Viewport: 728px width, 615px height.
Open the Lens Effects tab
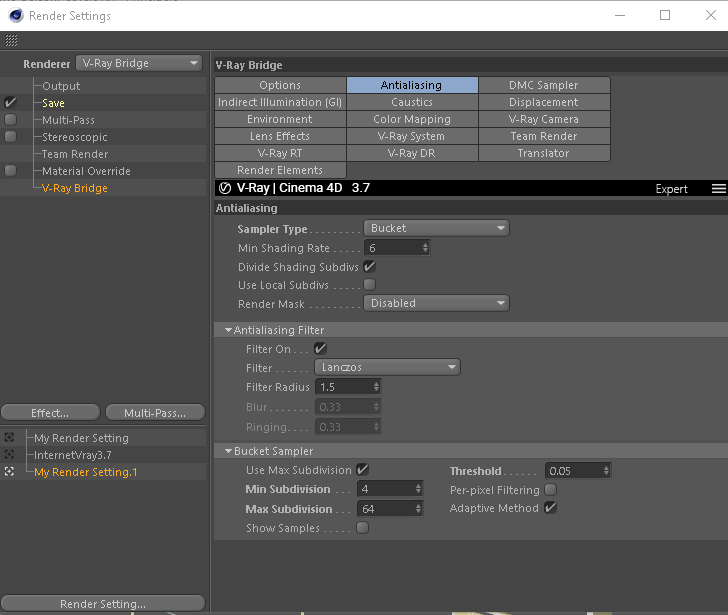click(280, 136)
